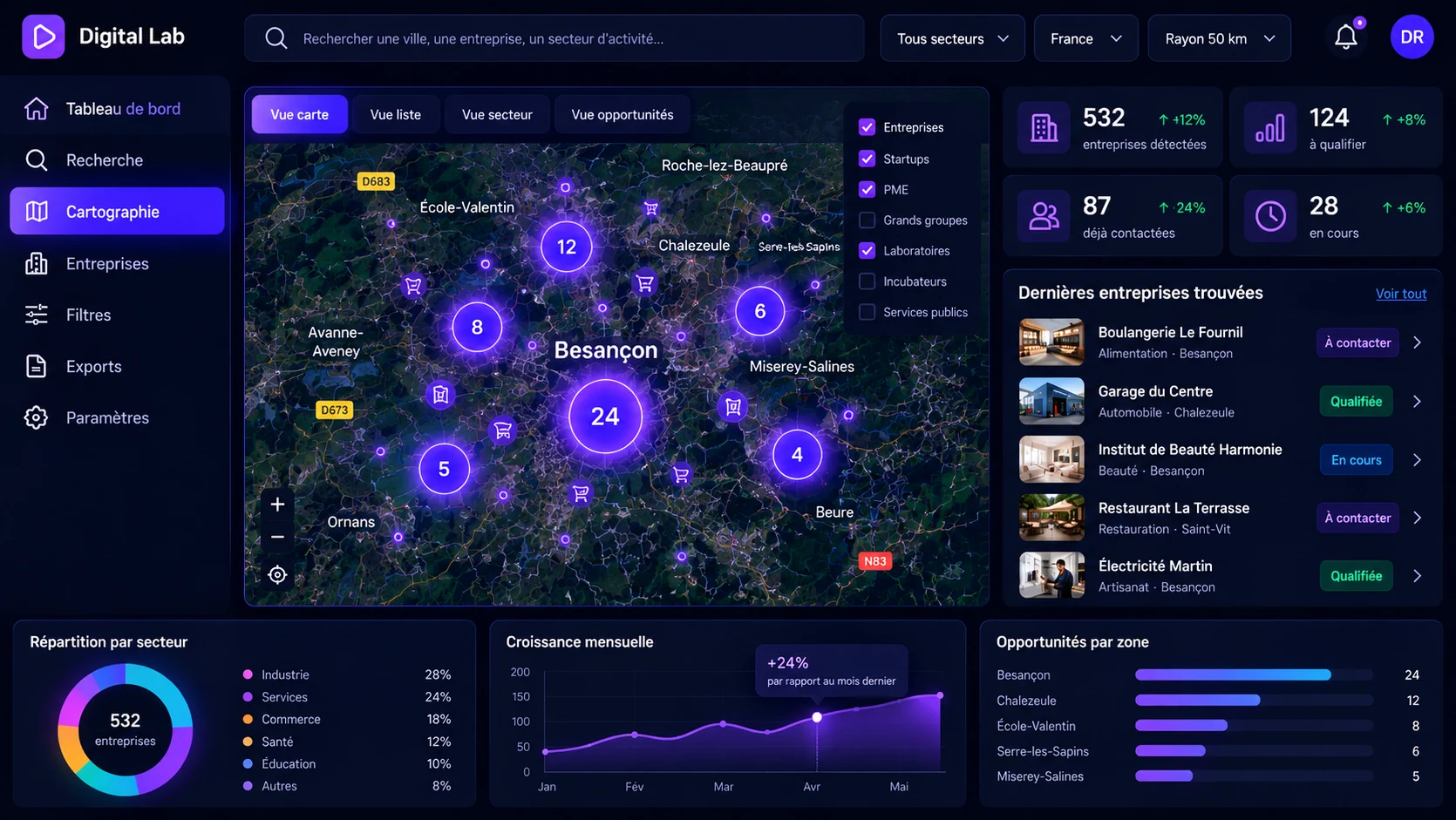Switch to Vue secteur tab
Screen dimensions: 1456x820
(497, 114)
